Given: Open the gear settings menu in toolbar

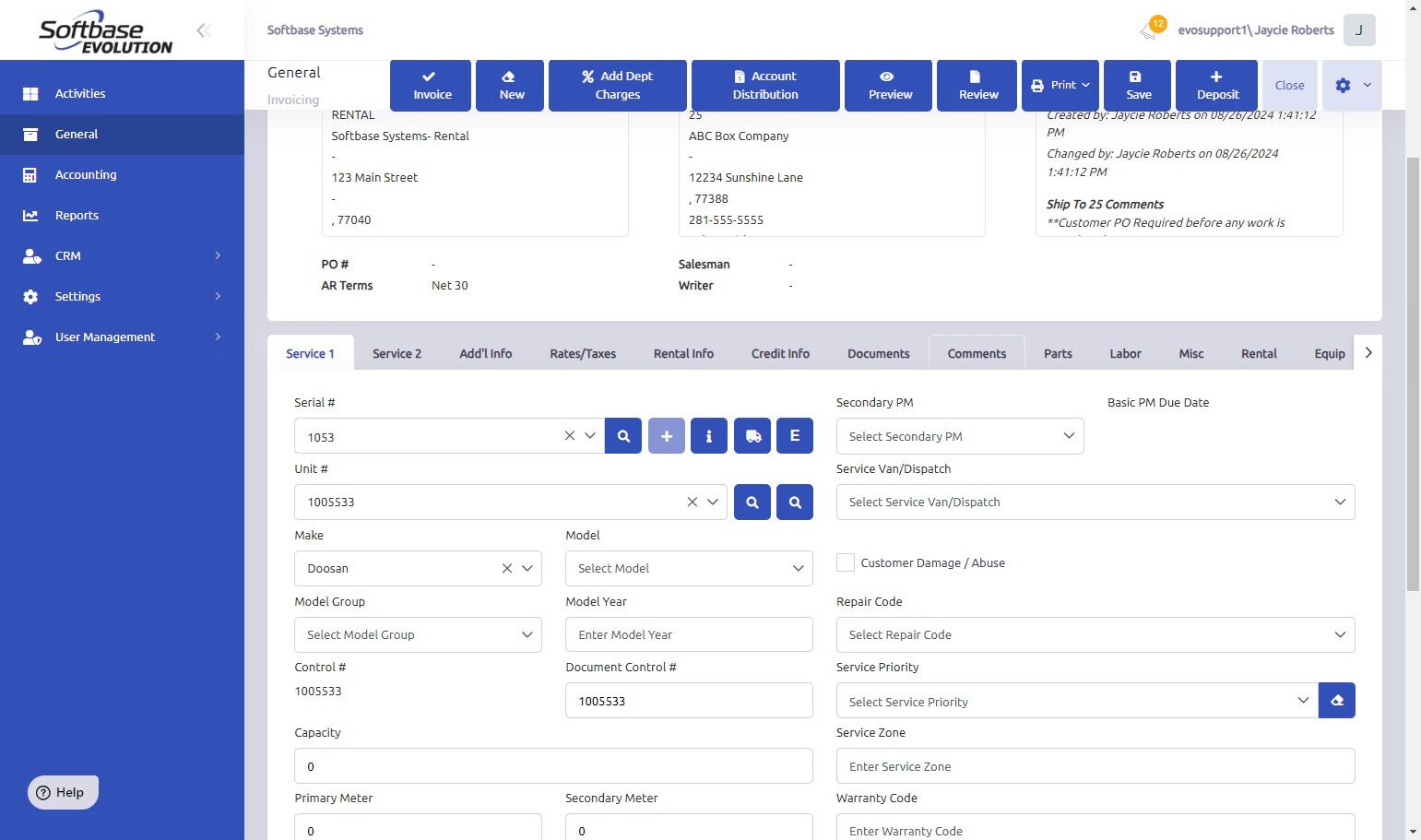Looking at the screenshot, I should [1352, 86].
